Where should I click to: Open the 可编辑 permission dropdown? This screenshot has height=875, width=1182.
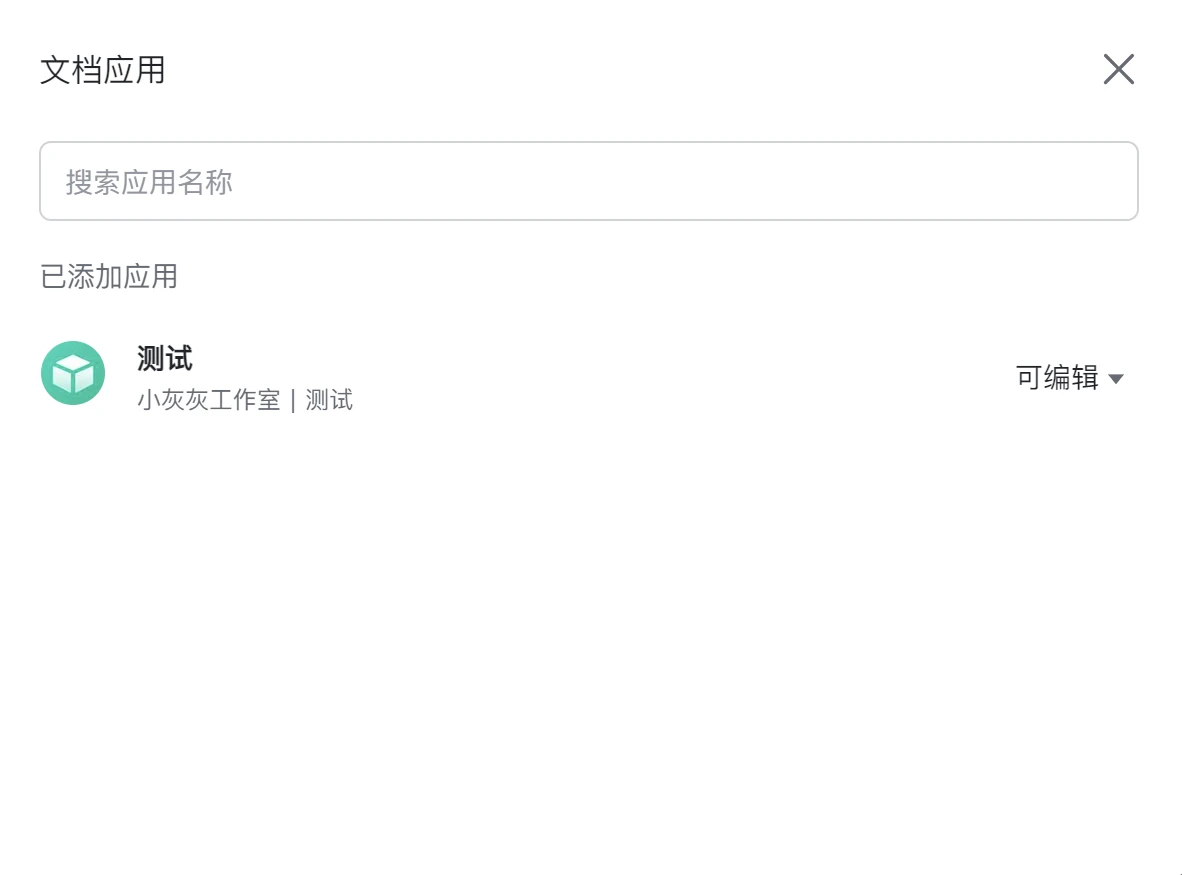1070,378
